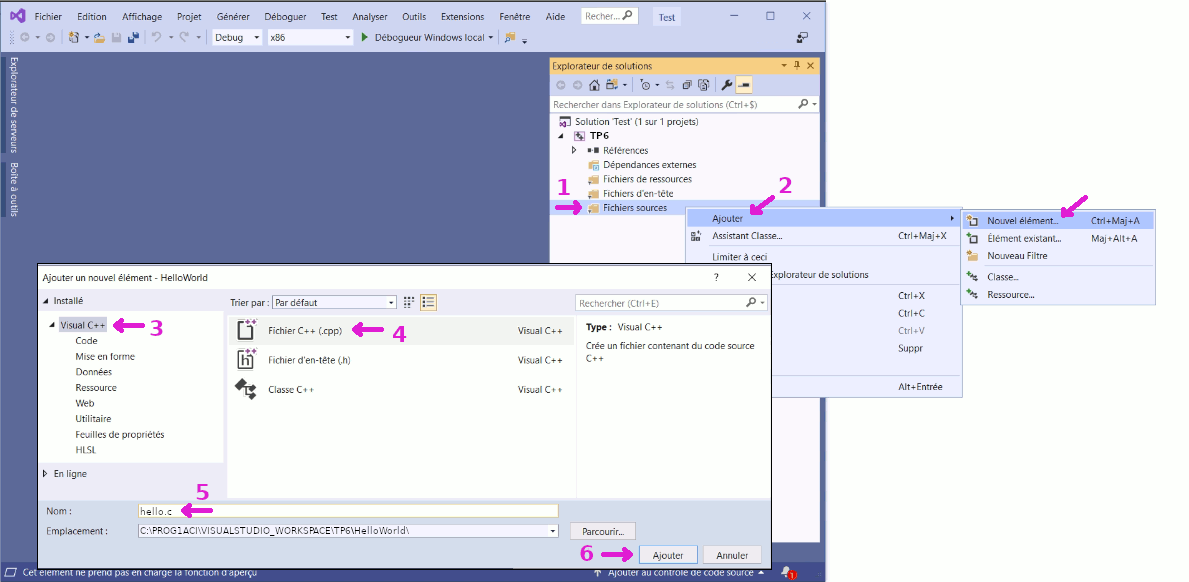Click the pending changes filter clock icon
1189x582 pixels.
645,85
